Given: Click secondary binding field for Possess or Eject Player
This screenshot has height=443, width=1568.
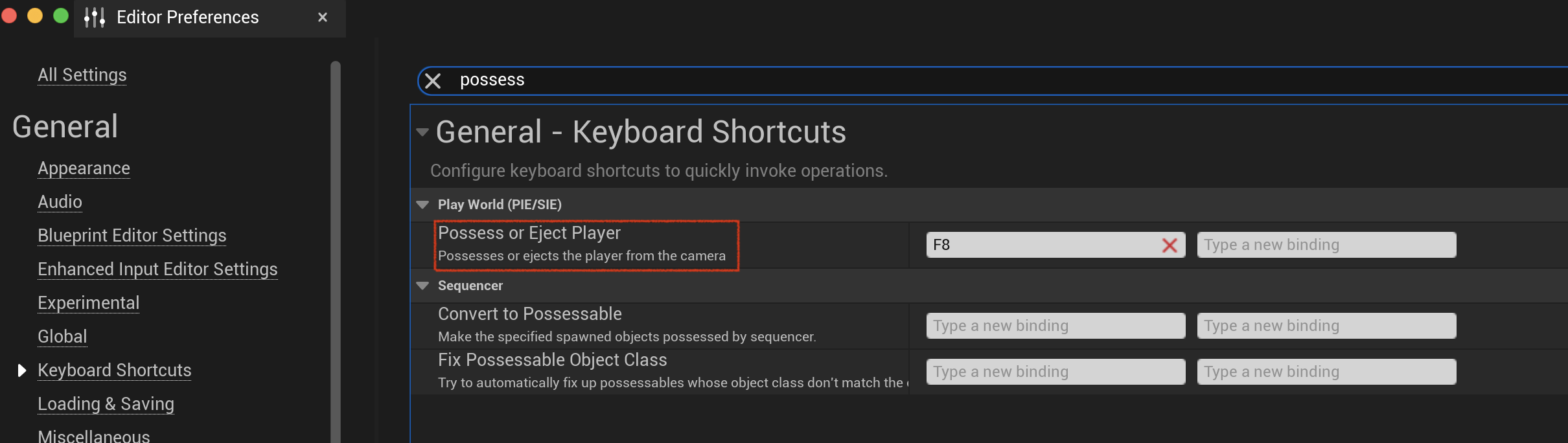Looking at the screenshot, I should (x=1326, y=245).
